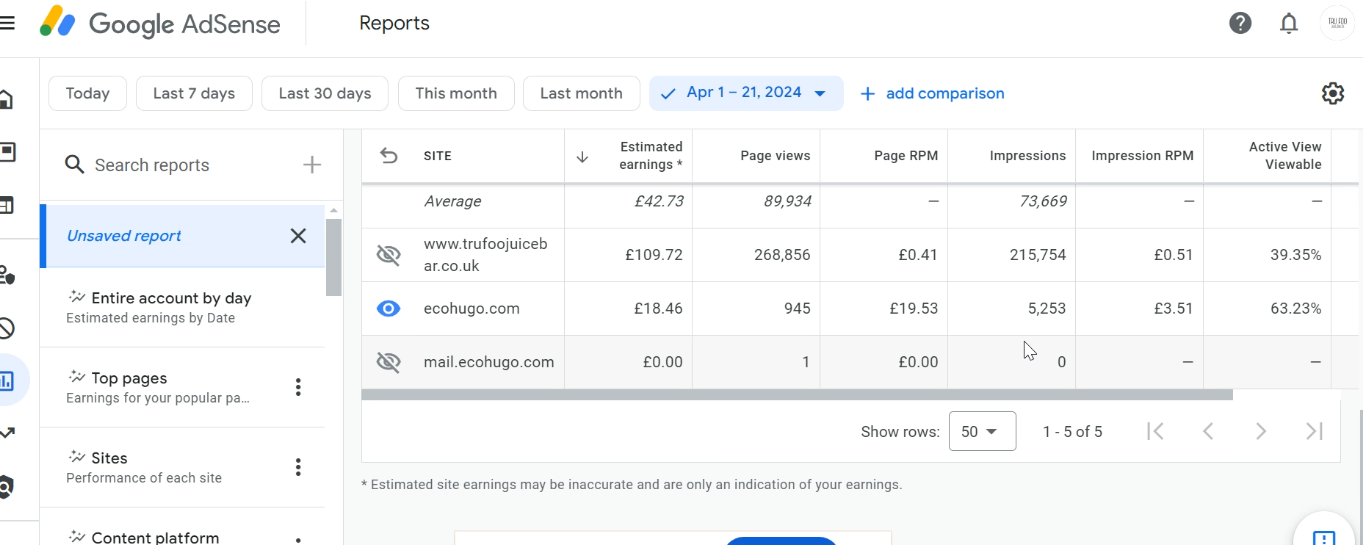This screenshot has width=1363, height=545.
Task: Open report settings gear icon
Action: pos(1332,93)
